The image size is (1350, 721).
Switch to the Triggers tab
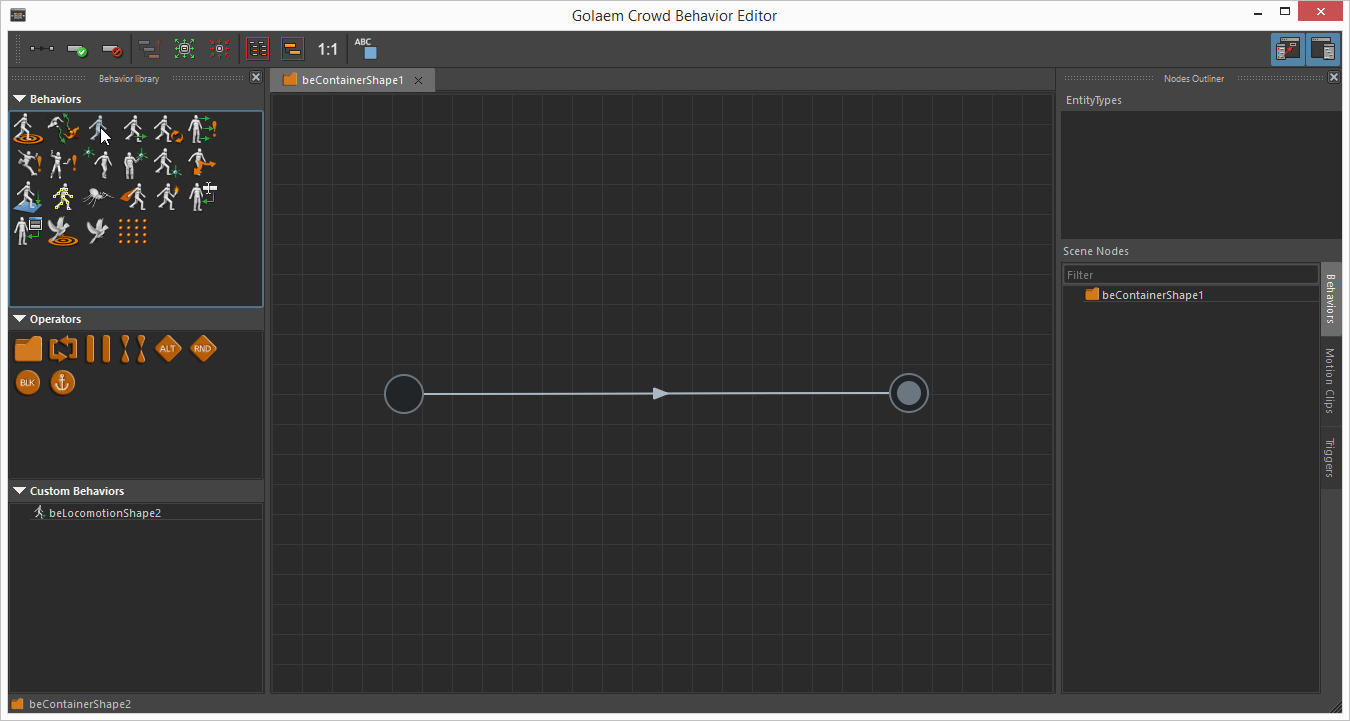pos(1331,458)
